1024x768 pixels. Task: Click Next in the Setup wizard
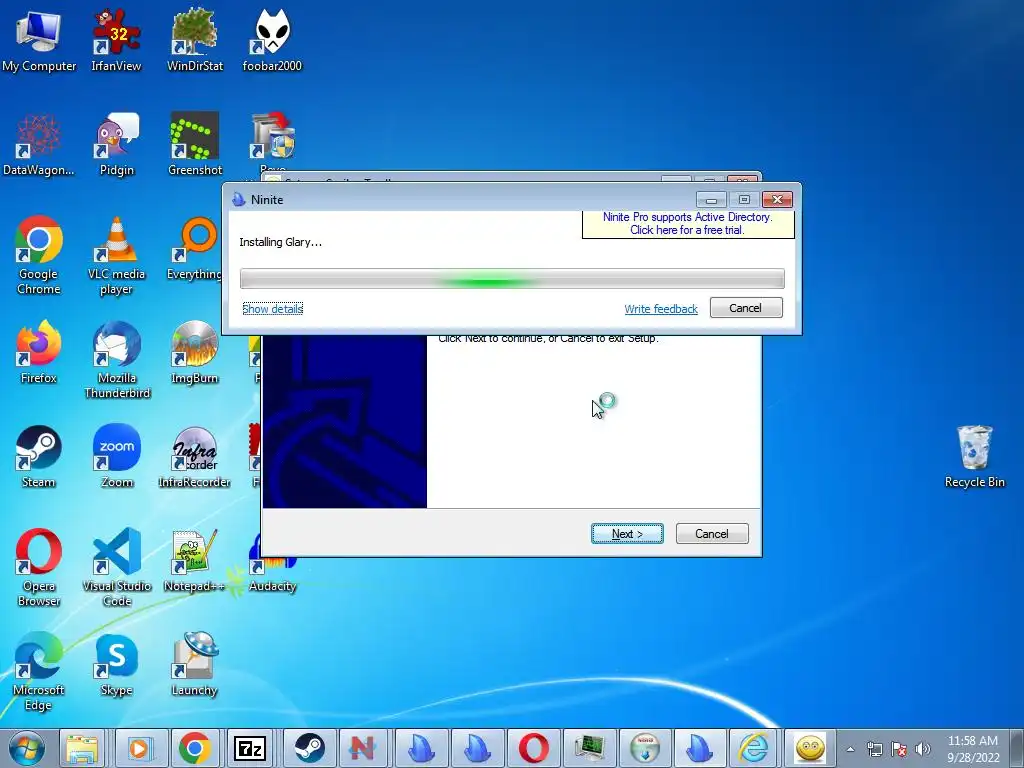point(627,534)
